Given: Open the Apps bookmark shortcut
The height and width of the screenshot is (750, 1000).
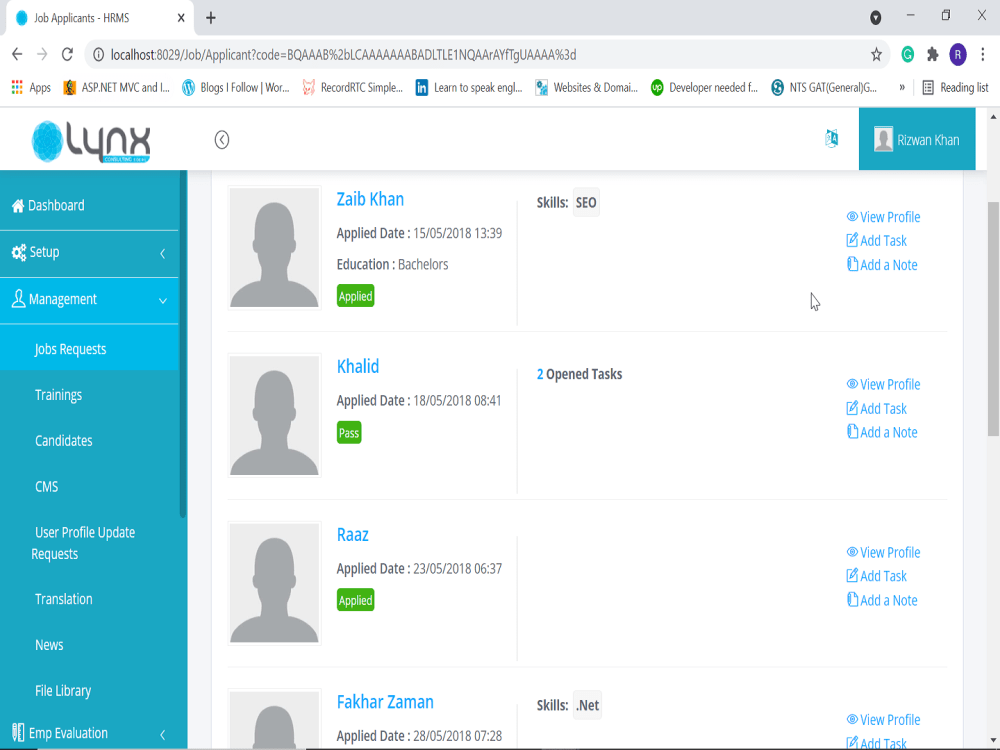Looking at the screenshot, I should click(31, 87).
